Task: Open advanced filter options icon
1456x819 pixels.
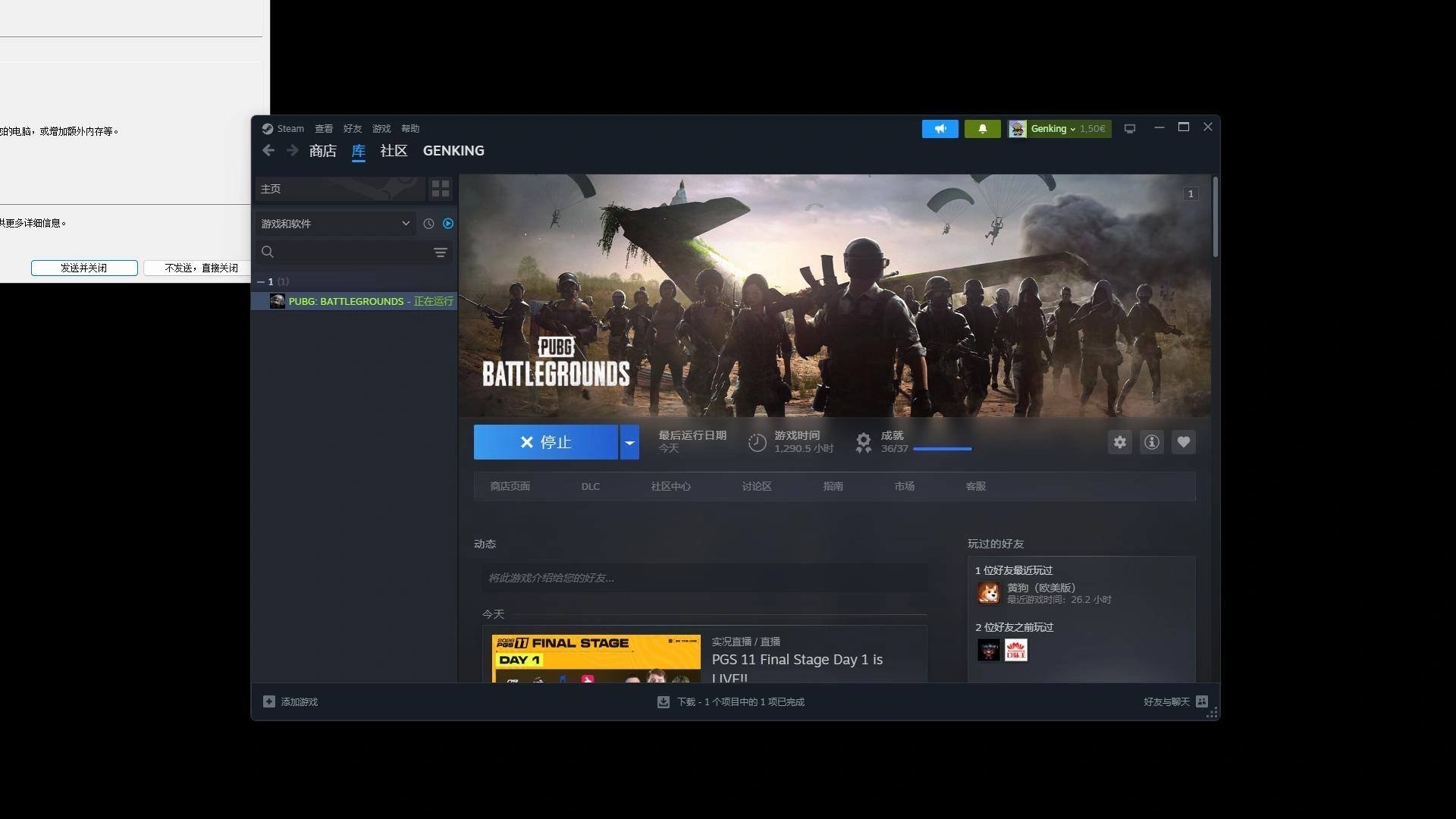Action: click(x=440, y=253)
